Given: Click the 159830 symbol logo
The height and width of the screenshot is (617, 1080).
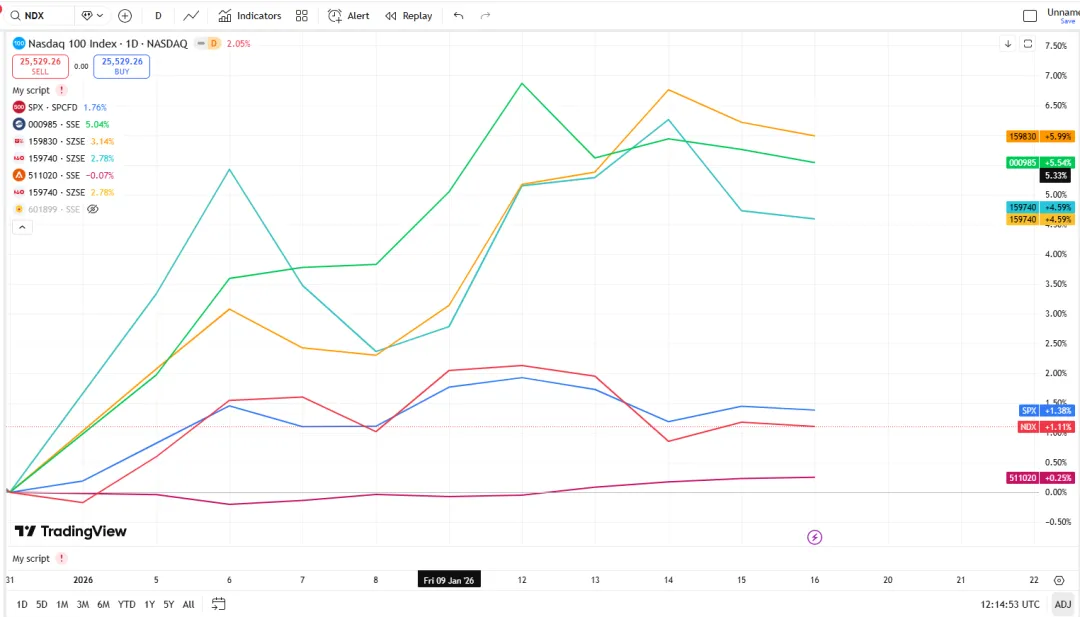Looking at the screenshot, I should click(19, 141).
